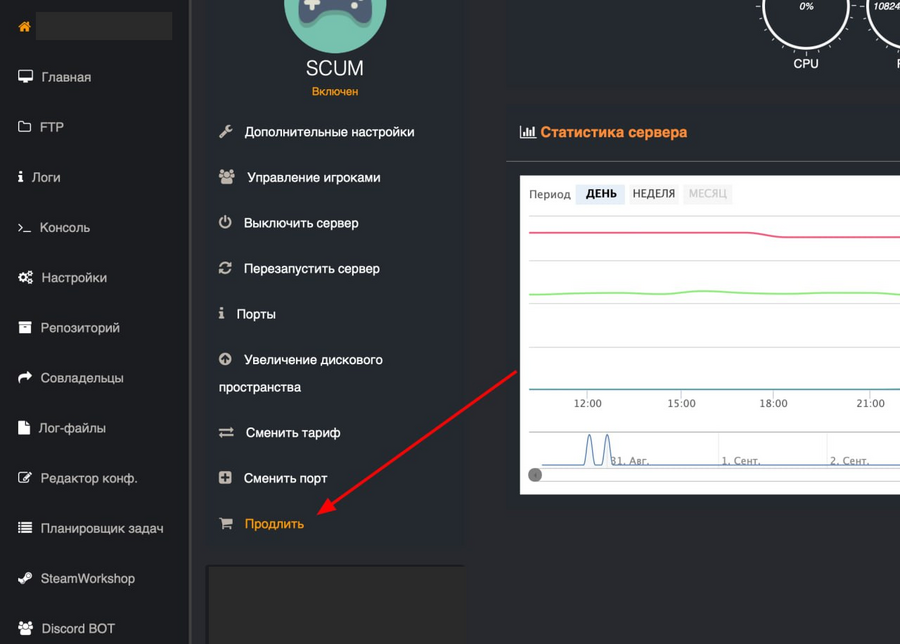Open Дополнительные настройки
This screenshot has height=644, width=900.
329,132
